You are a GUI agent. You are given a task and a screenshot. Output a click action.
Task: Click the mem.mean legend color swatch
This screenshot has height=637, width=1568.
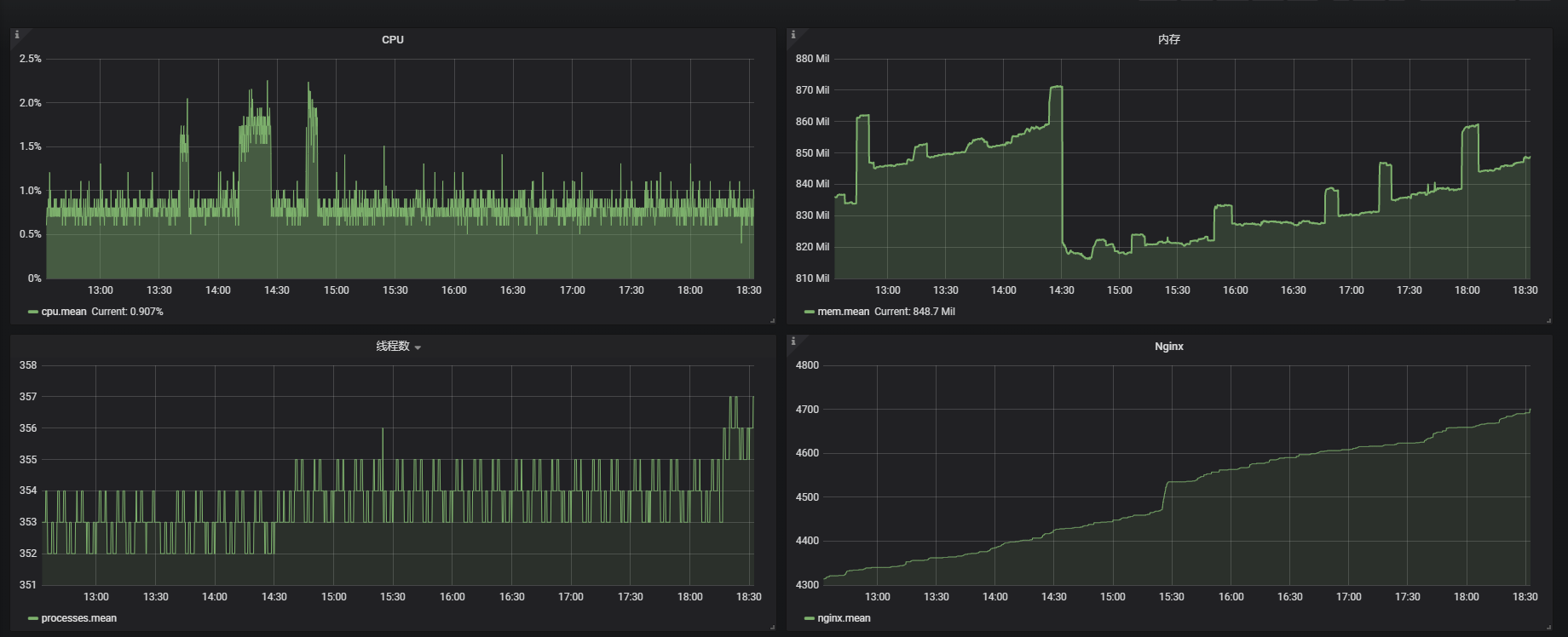pos(810,312)
